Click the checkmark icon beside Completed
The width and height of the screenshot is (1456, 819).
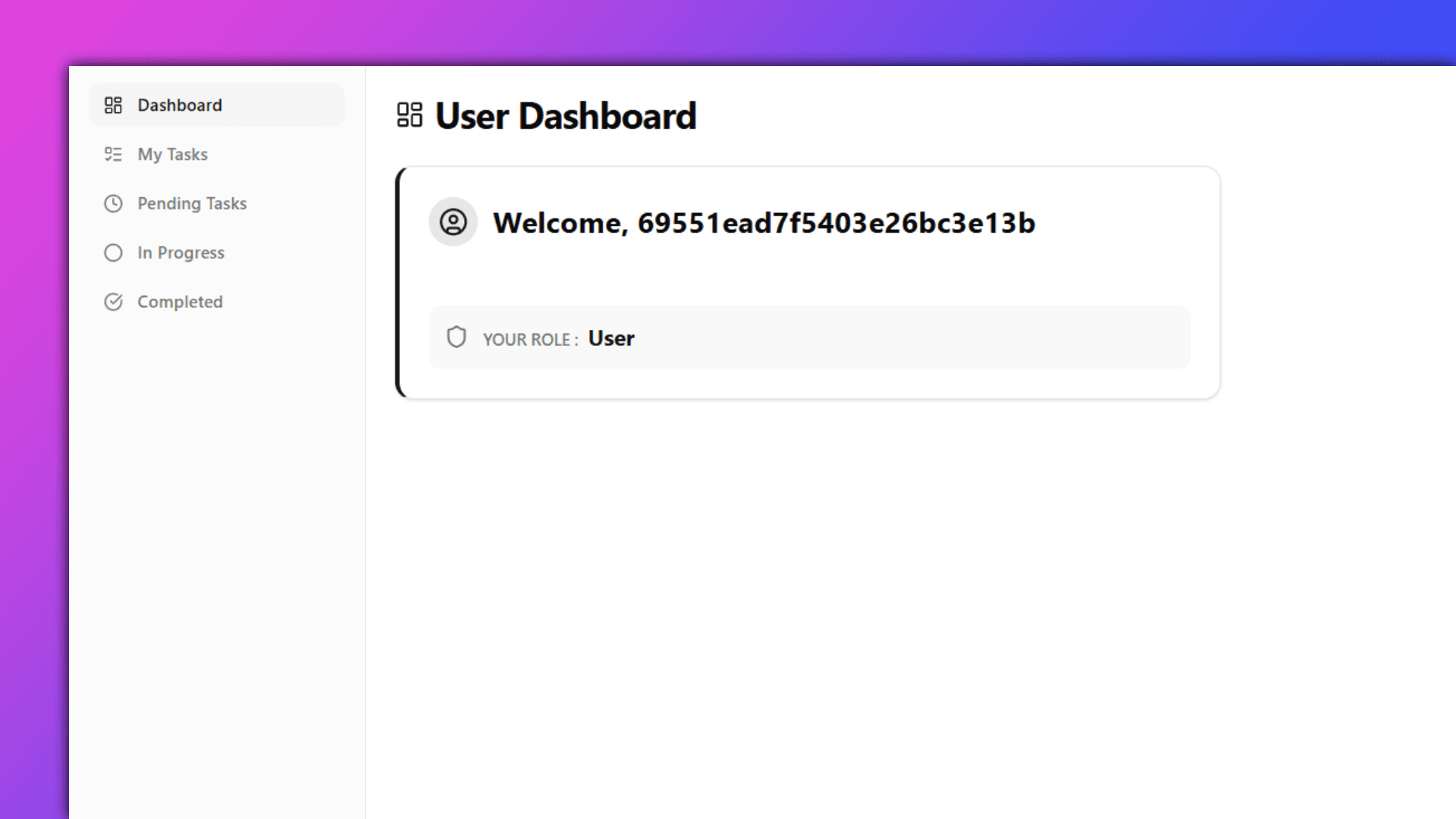point(113,301)
